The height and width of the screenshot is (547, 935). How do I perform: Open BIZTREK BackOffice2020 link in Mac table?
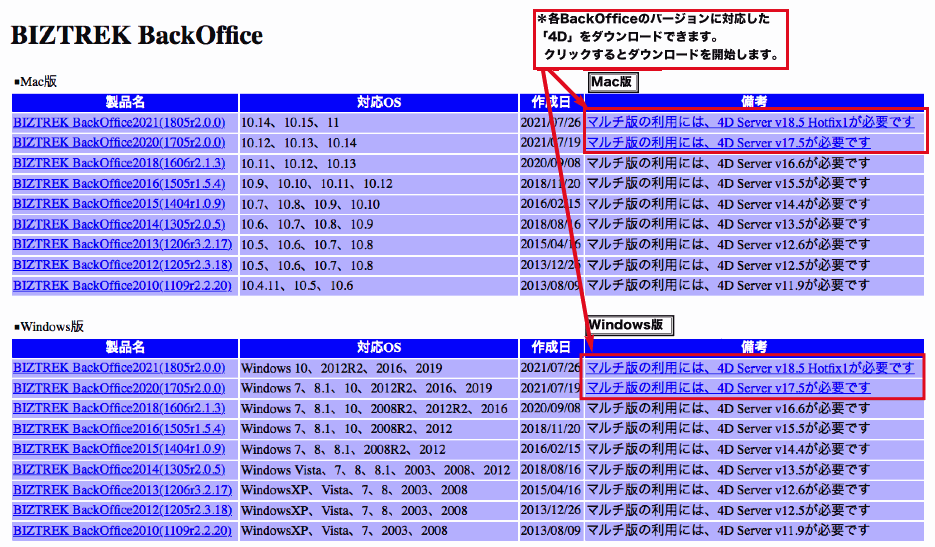coord(119,143)
